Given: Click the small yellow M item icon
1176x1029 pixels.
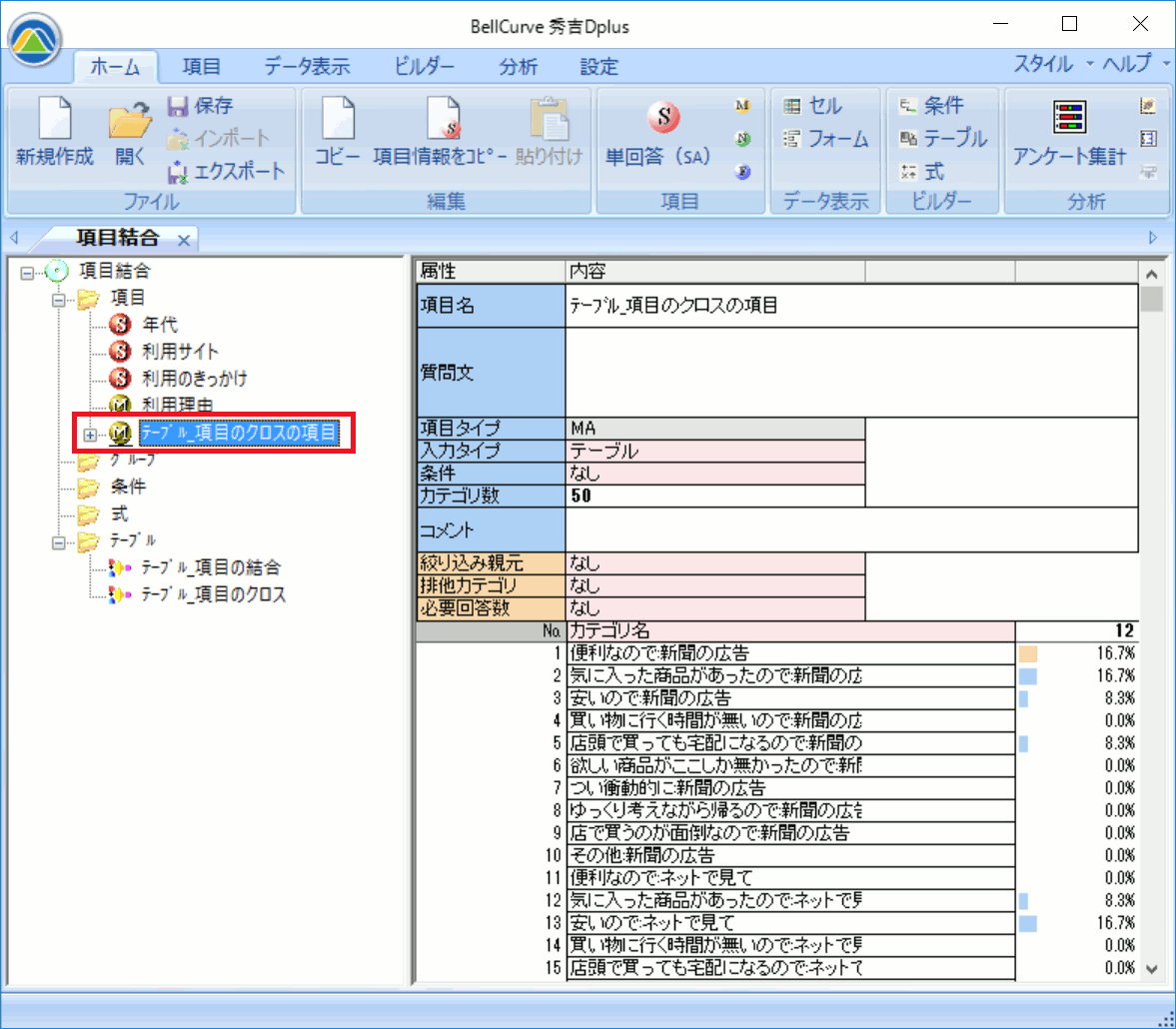Looking at the screenshot, I should click(742, 106).
